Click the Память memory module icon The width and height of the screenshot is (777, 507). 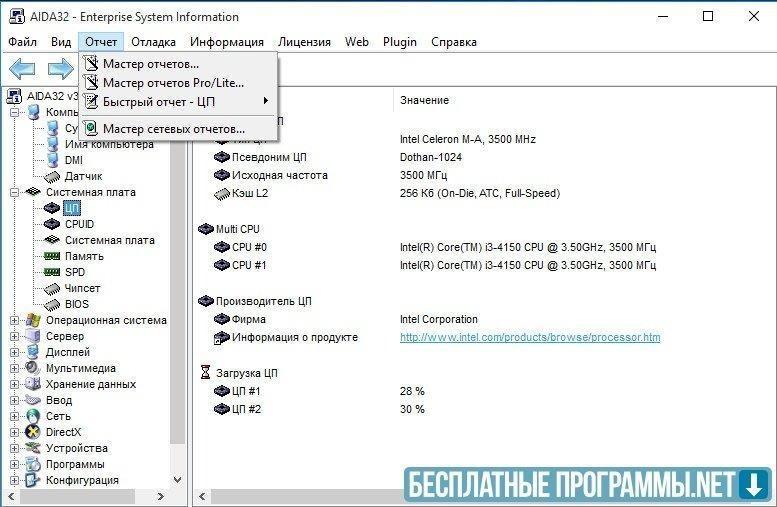click(52, 256)
